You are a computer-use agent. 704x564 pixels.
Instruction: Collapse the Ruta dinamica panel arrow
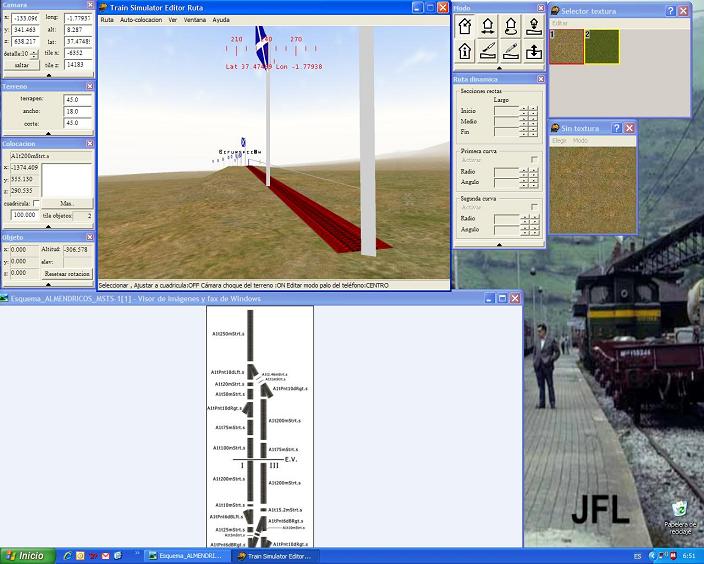499,242
